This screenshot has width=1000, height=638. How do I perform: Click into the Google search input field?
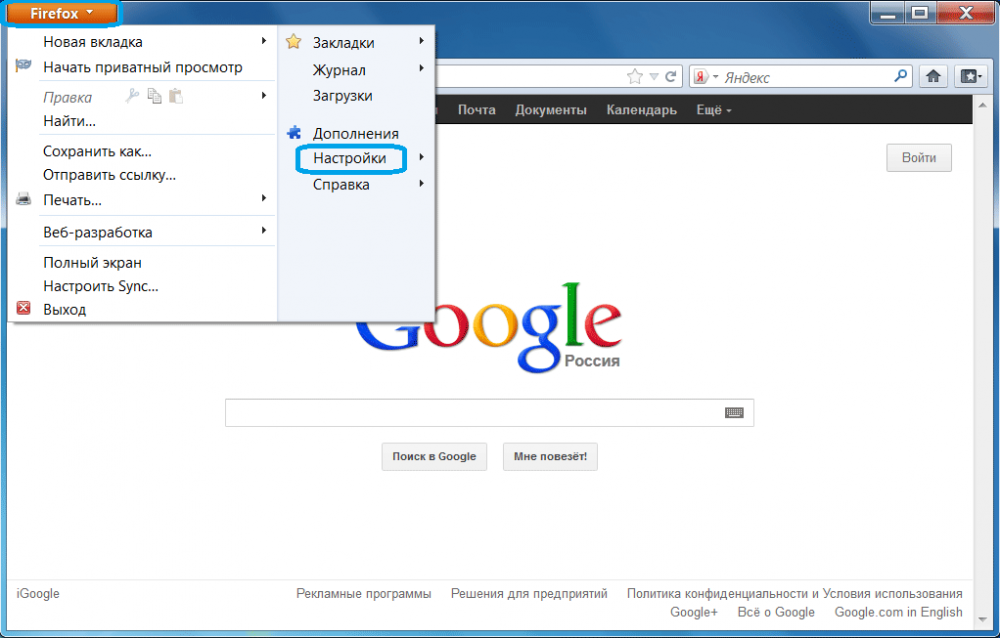[470, 413]
